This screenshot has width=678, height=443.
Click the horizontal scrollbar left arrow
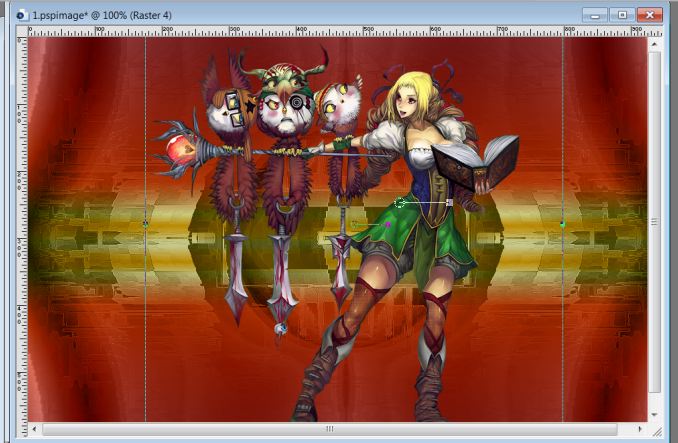pyautogui.click(x=35, y=429)
